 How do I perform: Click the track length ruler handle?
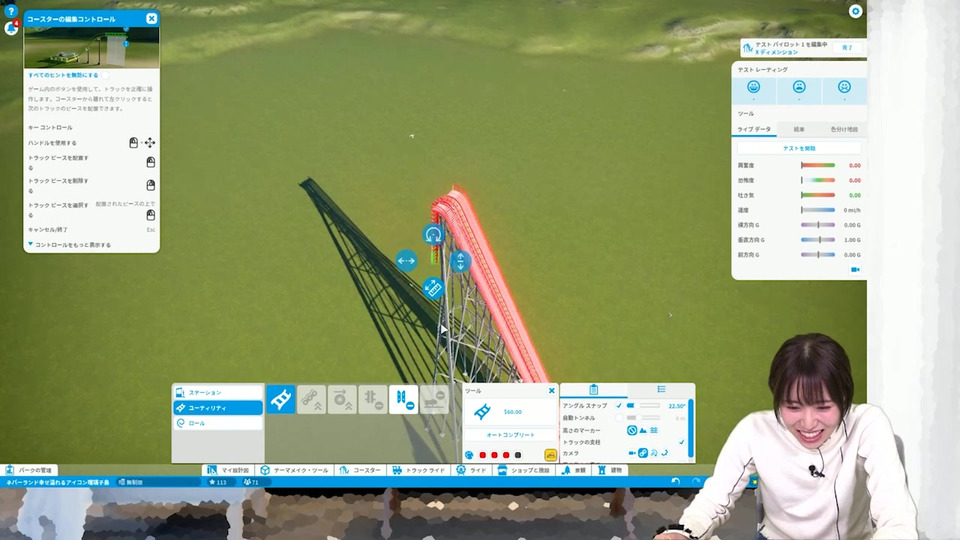[x=433, y=288]
